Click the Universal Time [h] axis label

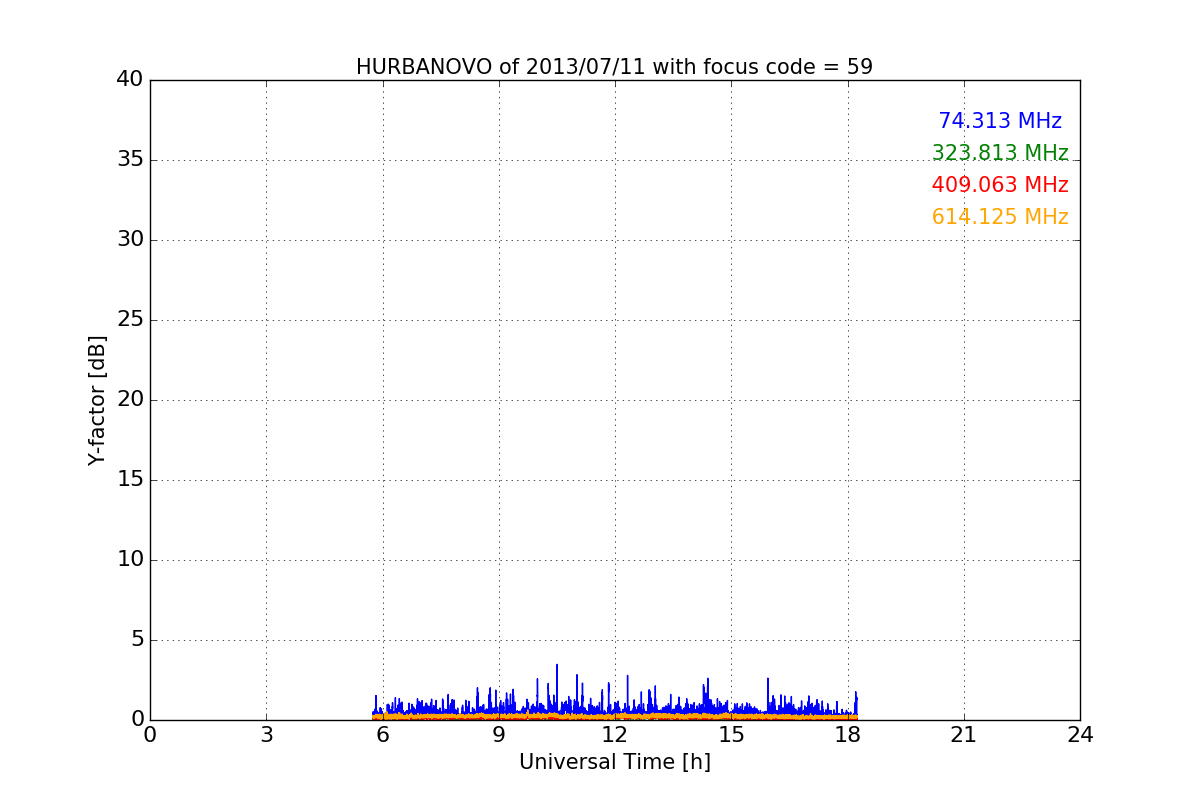point(614,762)
